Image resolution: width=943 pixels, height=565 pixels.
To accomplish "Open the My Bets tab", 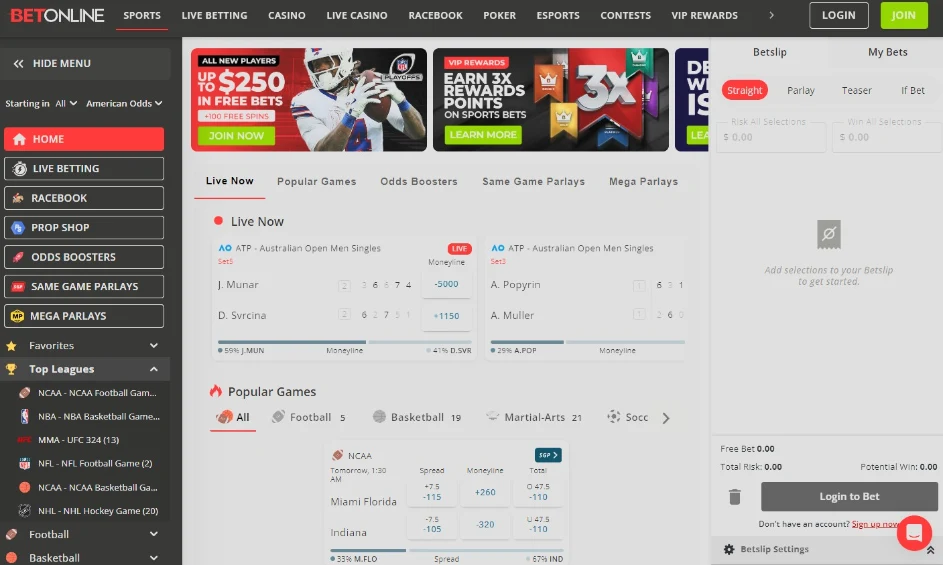I will coord(887,52).
